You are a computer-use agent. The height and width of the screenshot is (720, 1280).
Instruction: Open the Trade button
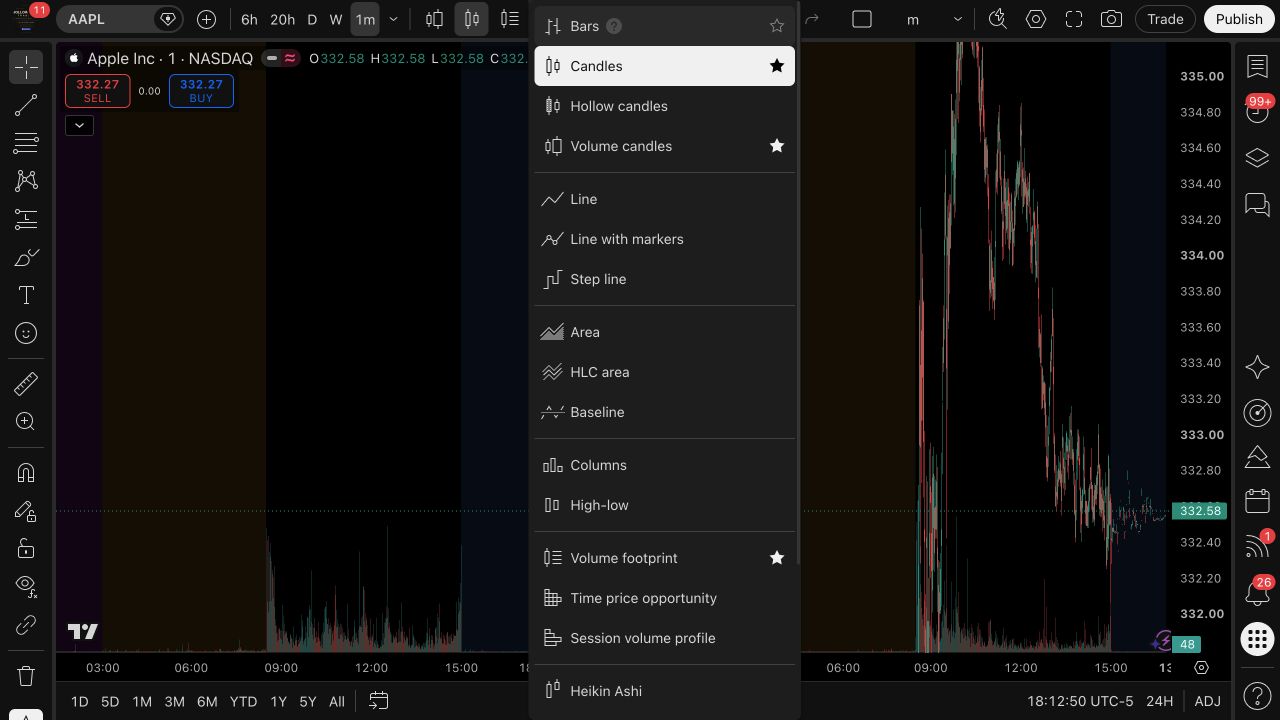click(x=1165, y=19)
